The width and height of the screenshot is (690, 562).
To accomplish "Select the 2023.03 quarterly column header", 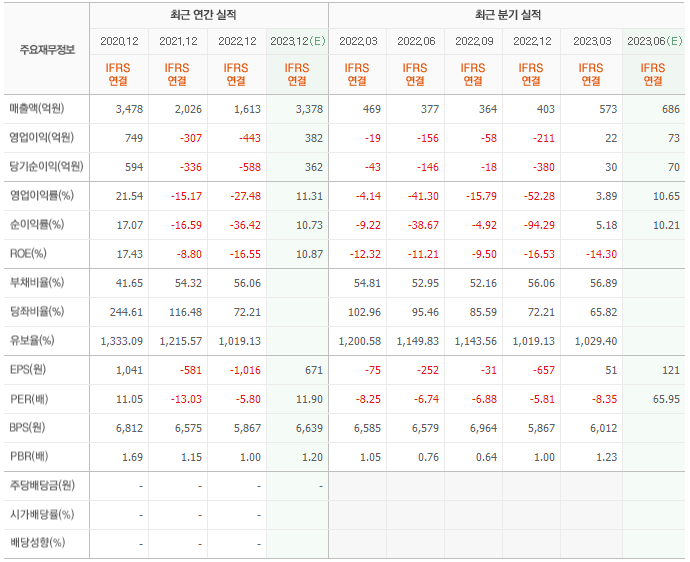I will pyautogui.click(x=592, y=41).
